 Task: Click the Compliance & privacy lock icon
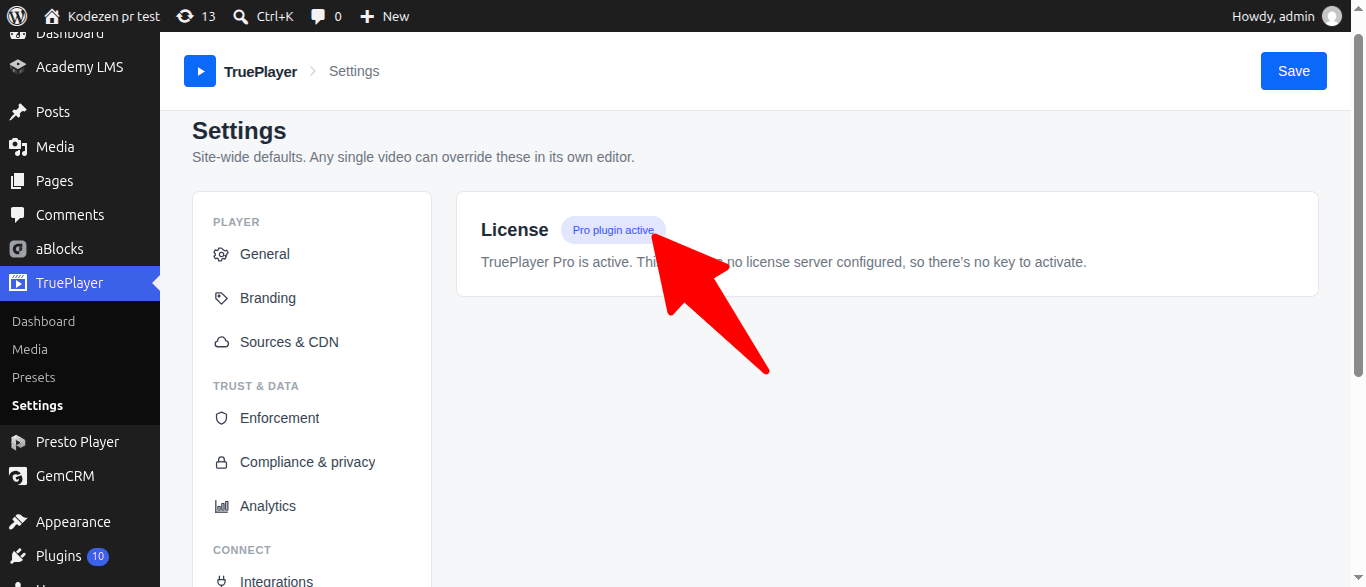(221, 462)
